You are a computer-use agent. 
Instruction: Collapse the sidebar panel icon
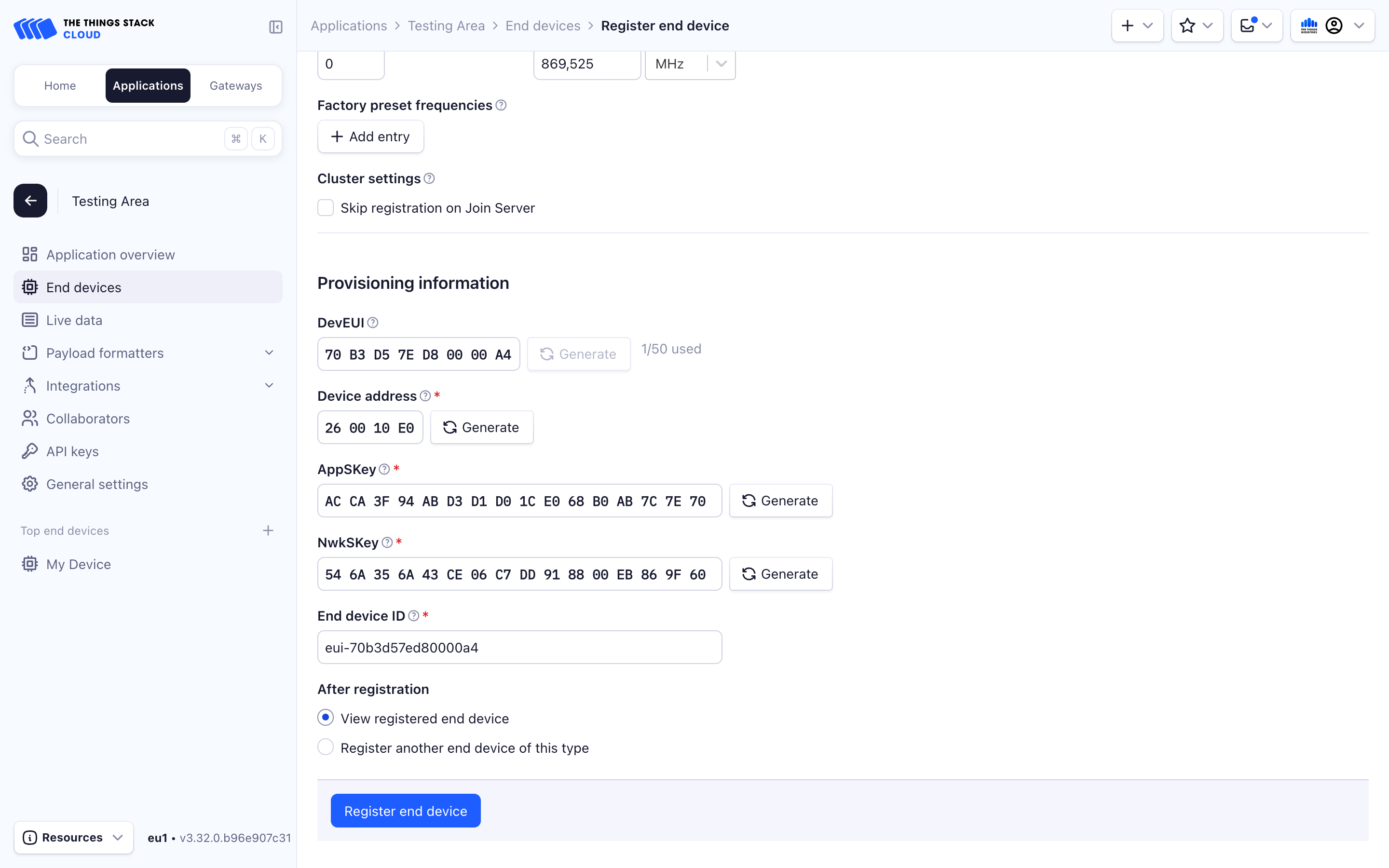(275, 27)
